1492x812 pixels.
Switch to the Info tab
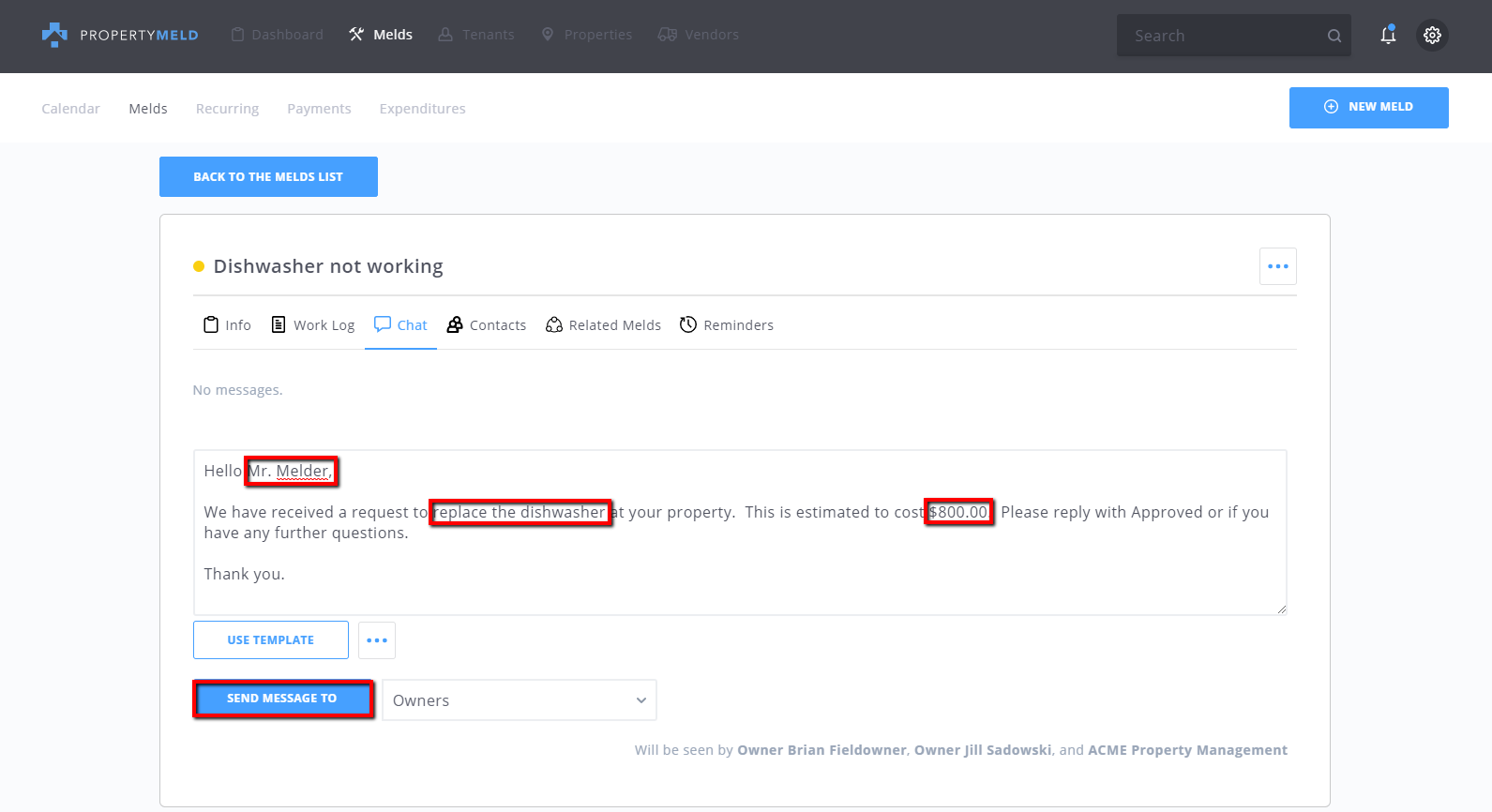[x=227, y=324]
